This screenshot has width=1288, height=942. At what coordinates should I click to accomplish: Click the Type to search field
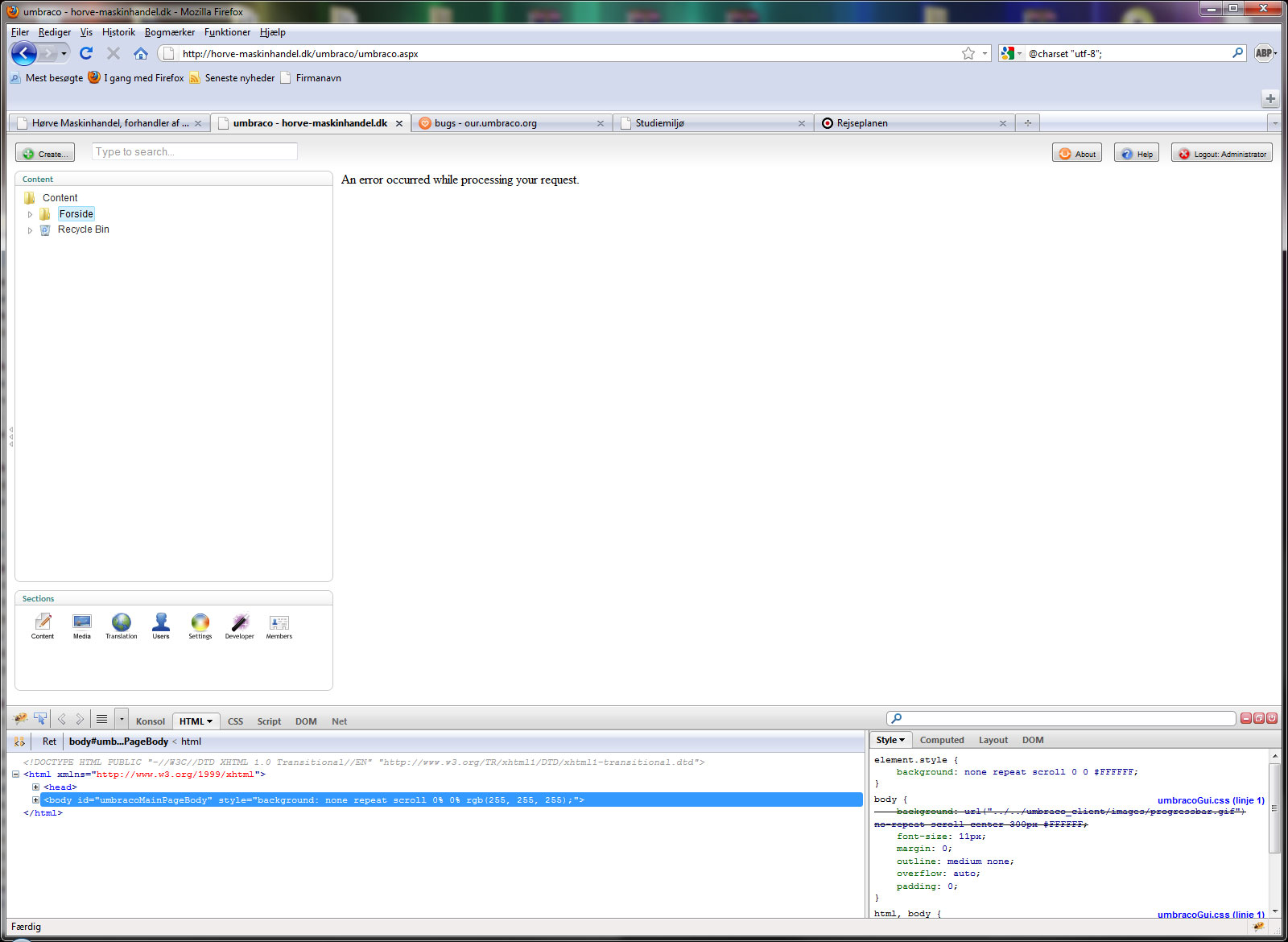(x=195, y=151)
